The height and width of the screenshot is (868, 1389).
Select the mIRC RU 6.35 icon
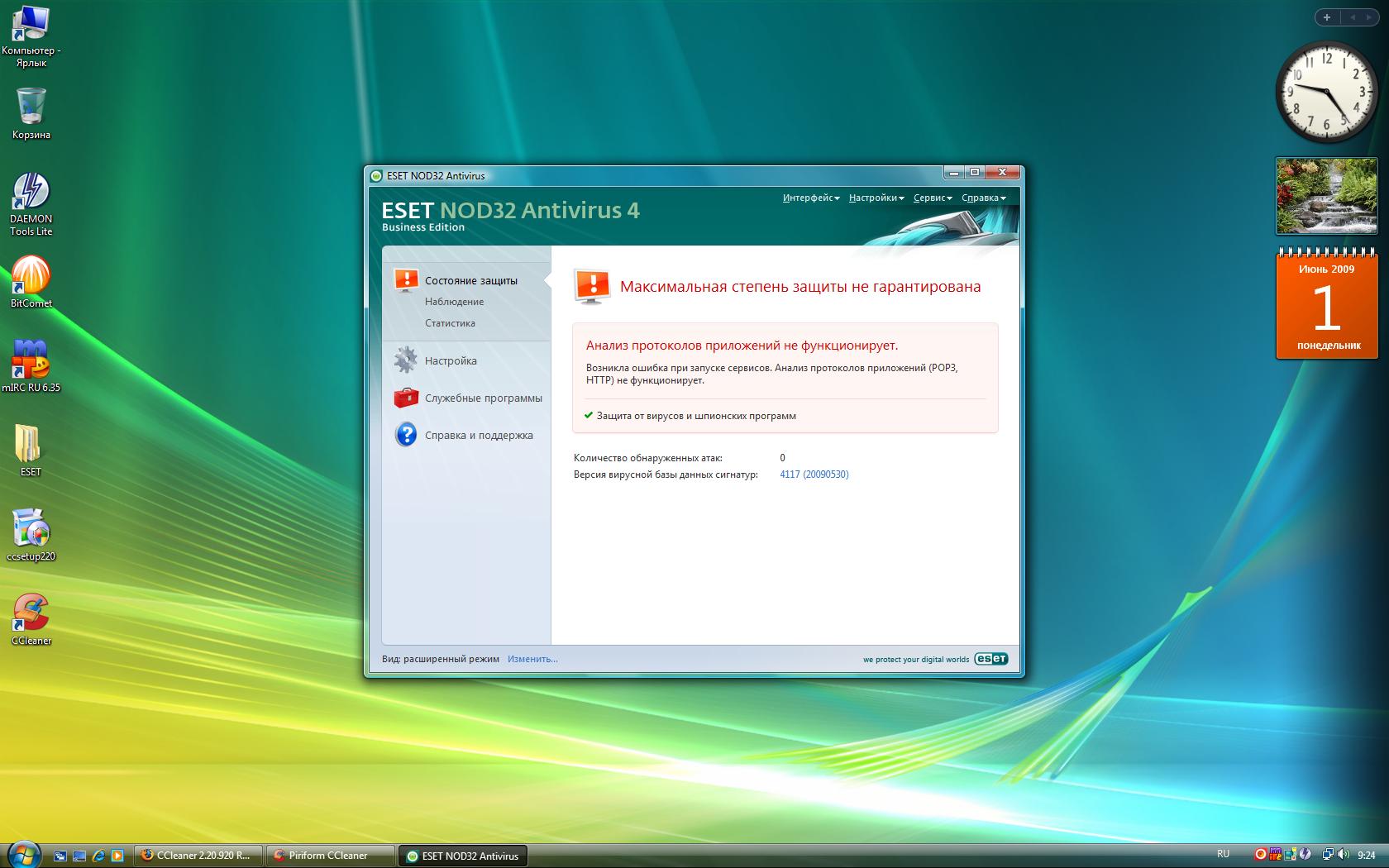[x=31, y=365]
